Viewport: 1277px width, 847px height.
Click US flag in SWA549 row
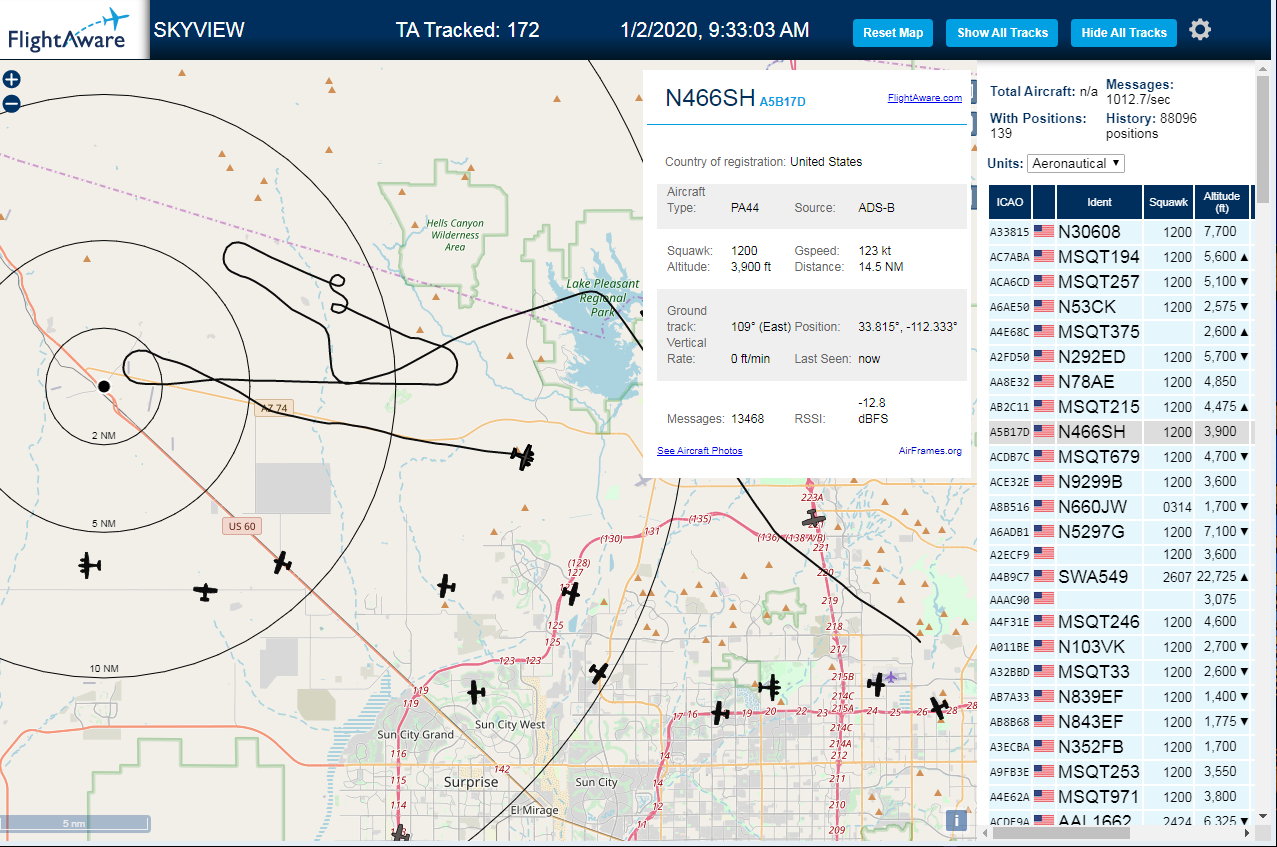[x=1044, y=576]
